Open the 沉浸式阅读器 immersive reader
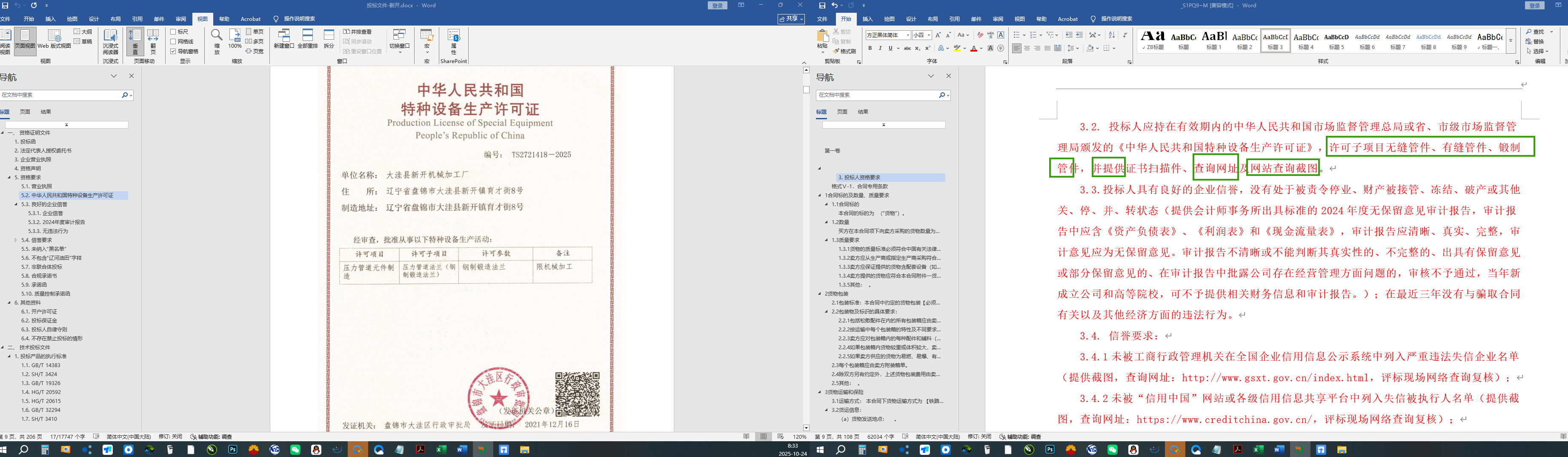Image resolution: width=1568 pixels, height=457 pixels. click(110, 41)
